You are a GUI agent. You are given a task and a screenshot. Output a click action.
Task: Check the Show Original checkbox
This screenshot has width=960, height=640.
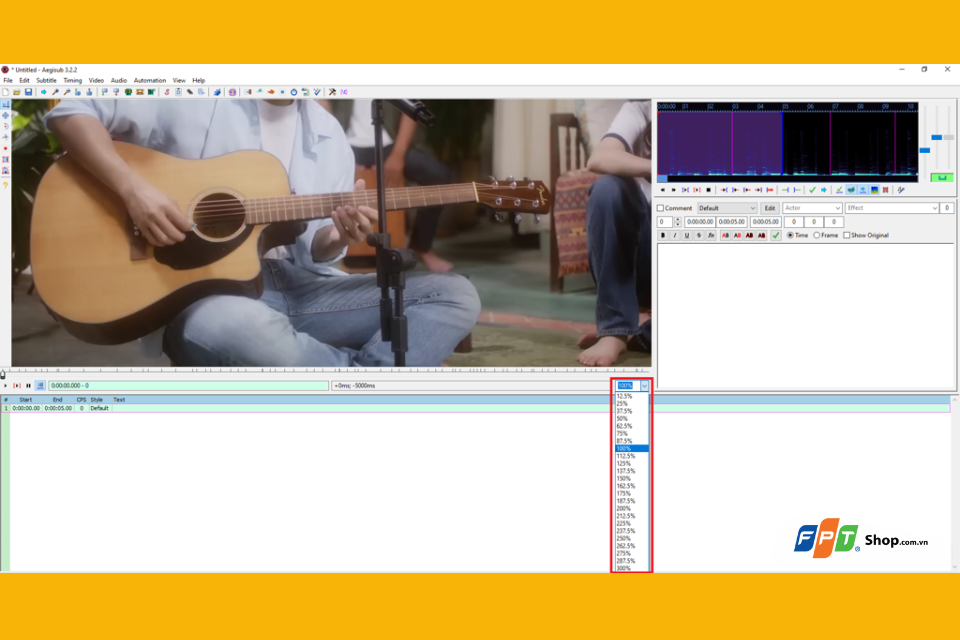847,235
